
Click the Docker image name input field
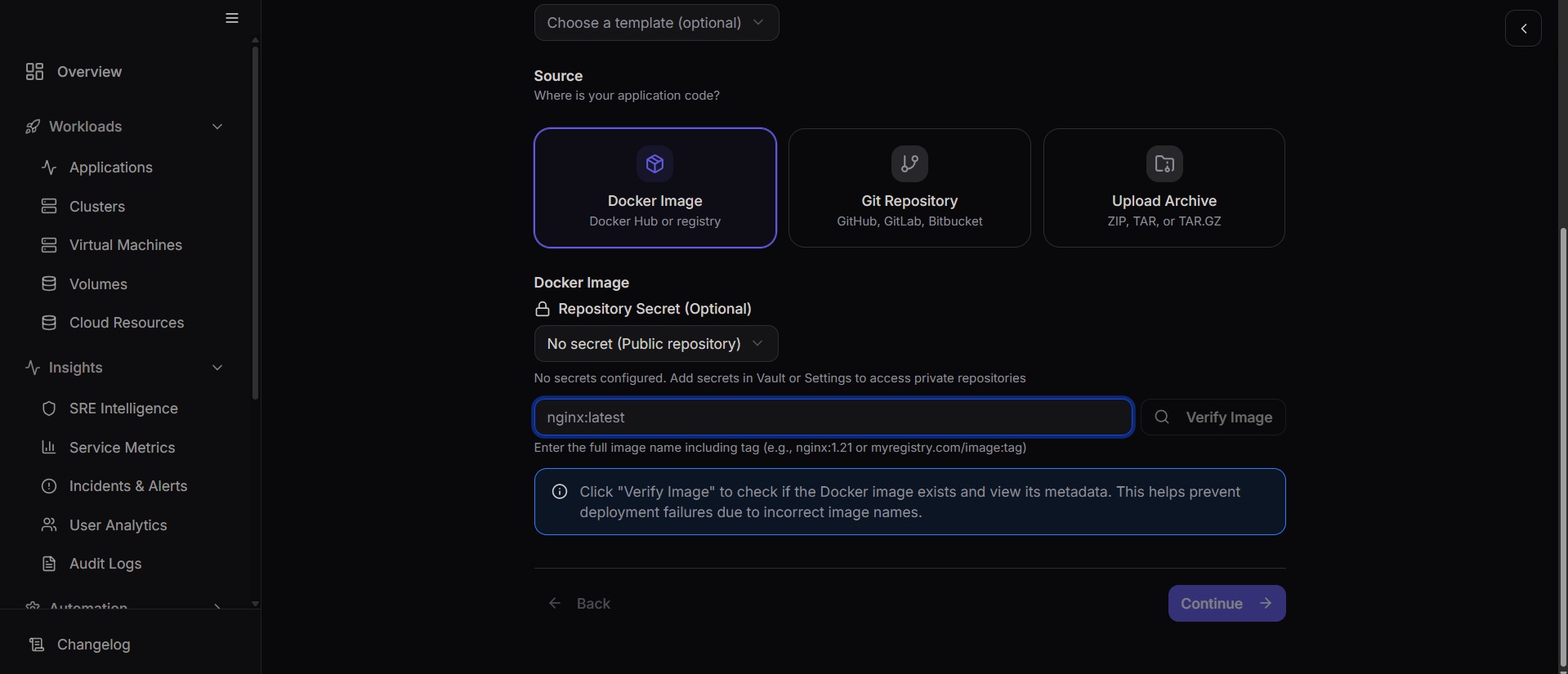[x=833, y=417]
